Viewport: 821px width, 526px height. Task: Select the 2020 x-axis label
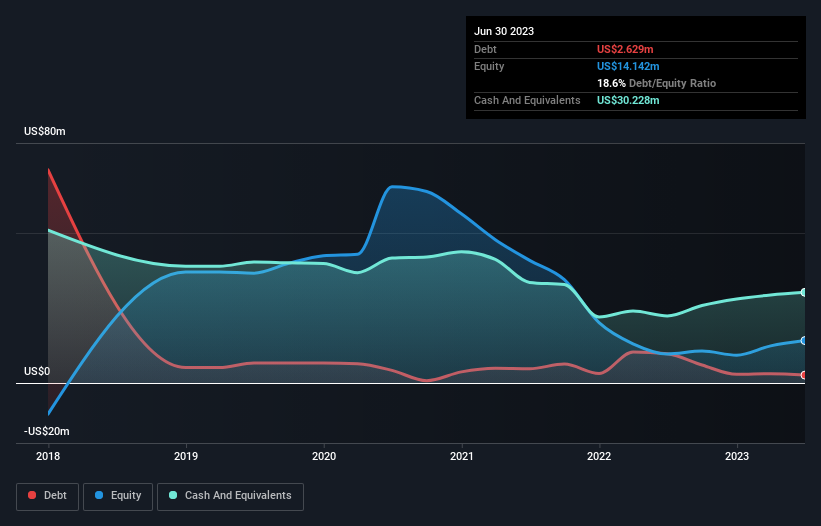[x=324, y=456]
